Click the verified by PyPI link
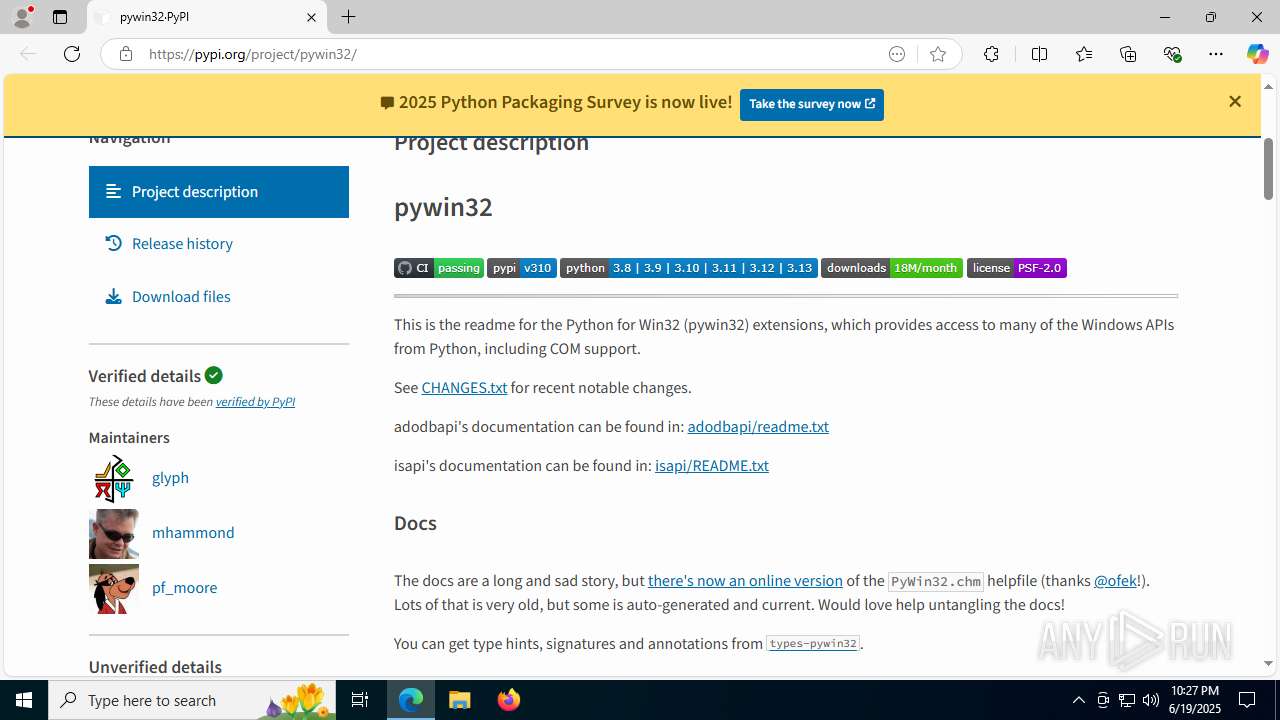This screenshot has height=720, width=1280. pos(255,402)
